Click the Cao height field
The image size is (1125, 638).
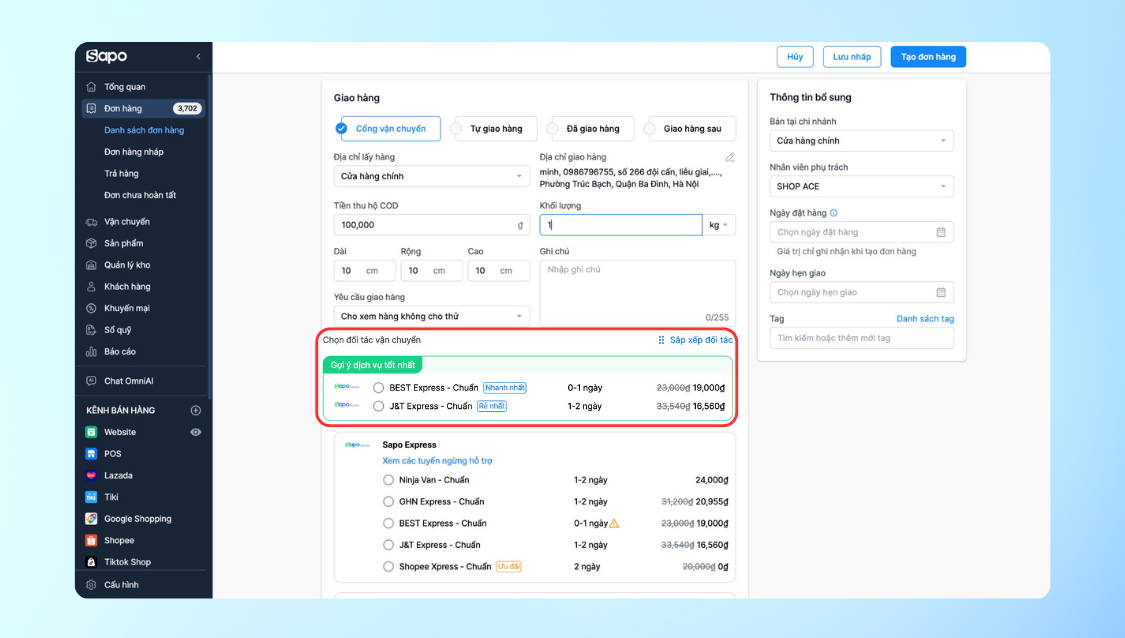click(x=499, y=271)
